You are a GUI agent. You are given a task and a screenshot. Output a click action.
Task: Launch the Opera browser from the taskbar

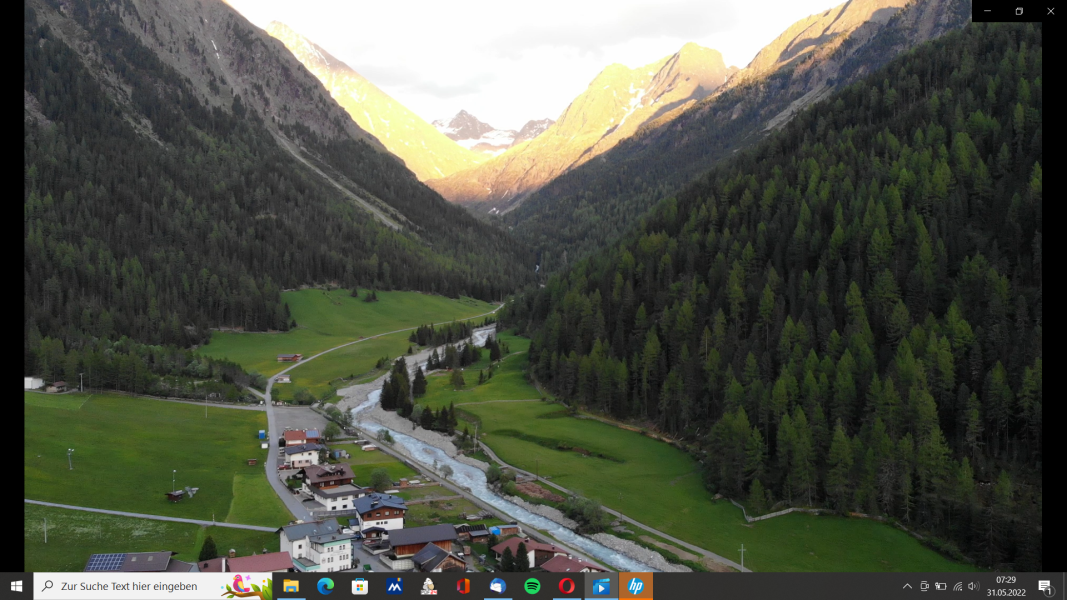[x=566, y=586]
